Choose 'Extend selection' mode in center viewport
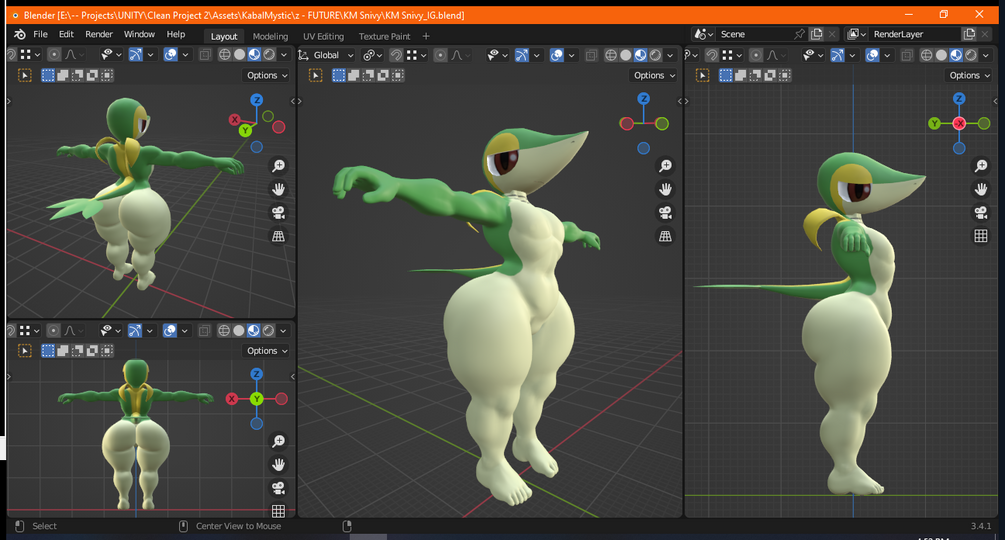1005x540 pixels. tap(353, 76)
